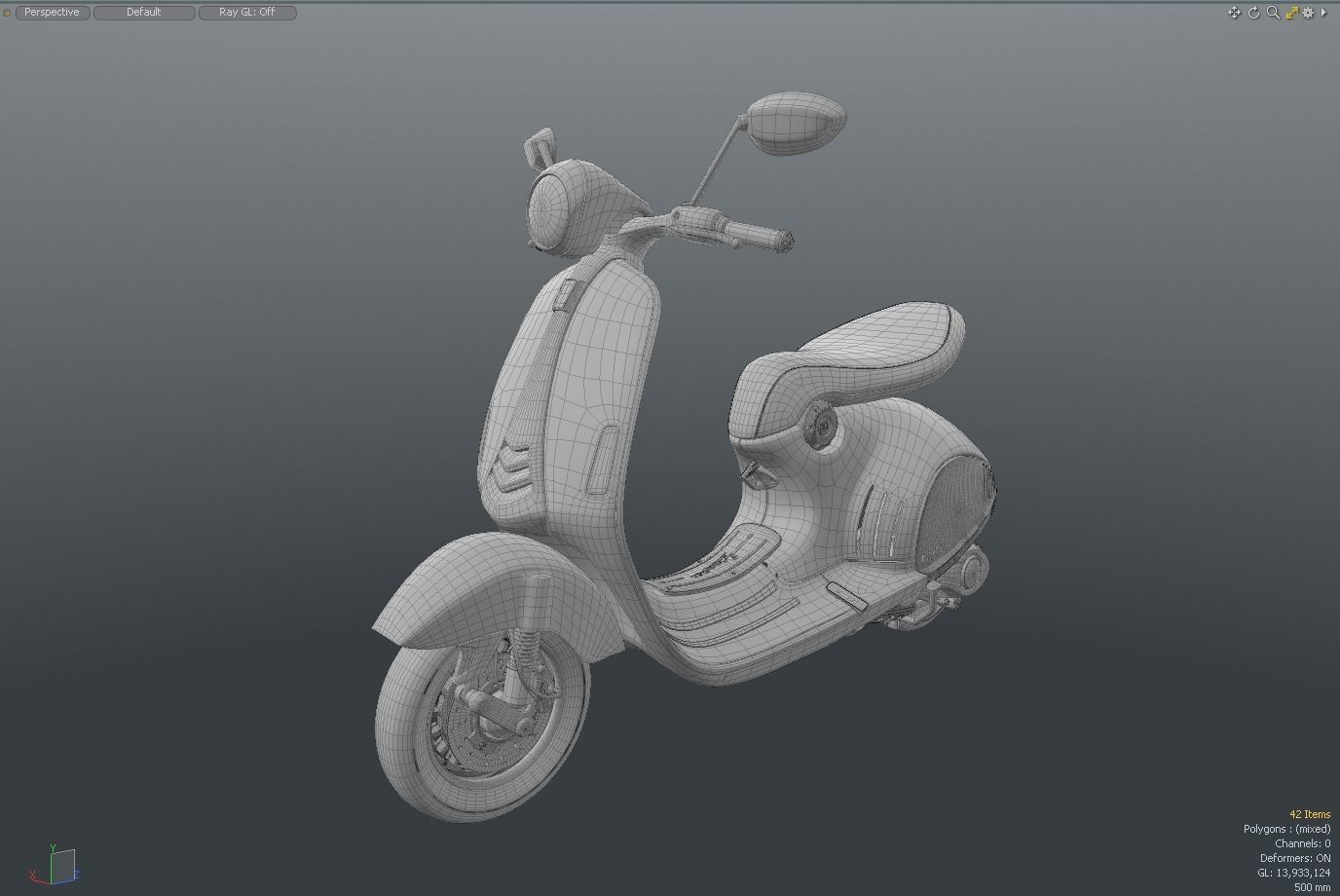Click the XYZ axis orientation gizmo
Viewport: 1340px width, 896px height.
pos(55,864)
